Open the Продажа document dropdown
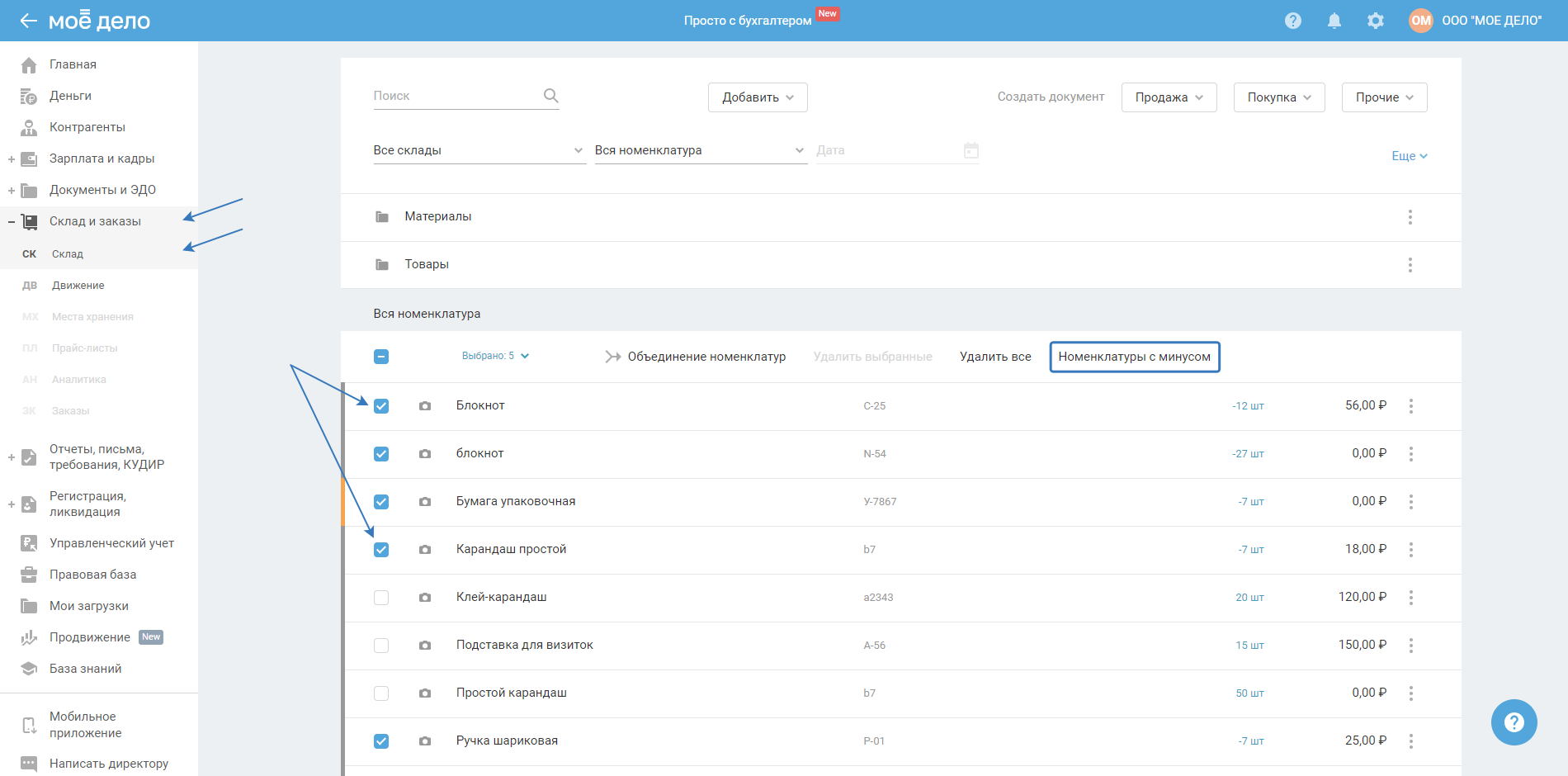The image size is (1568, 776). coord(1168,97)
